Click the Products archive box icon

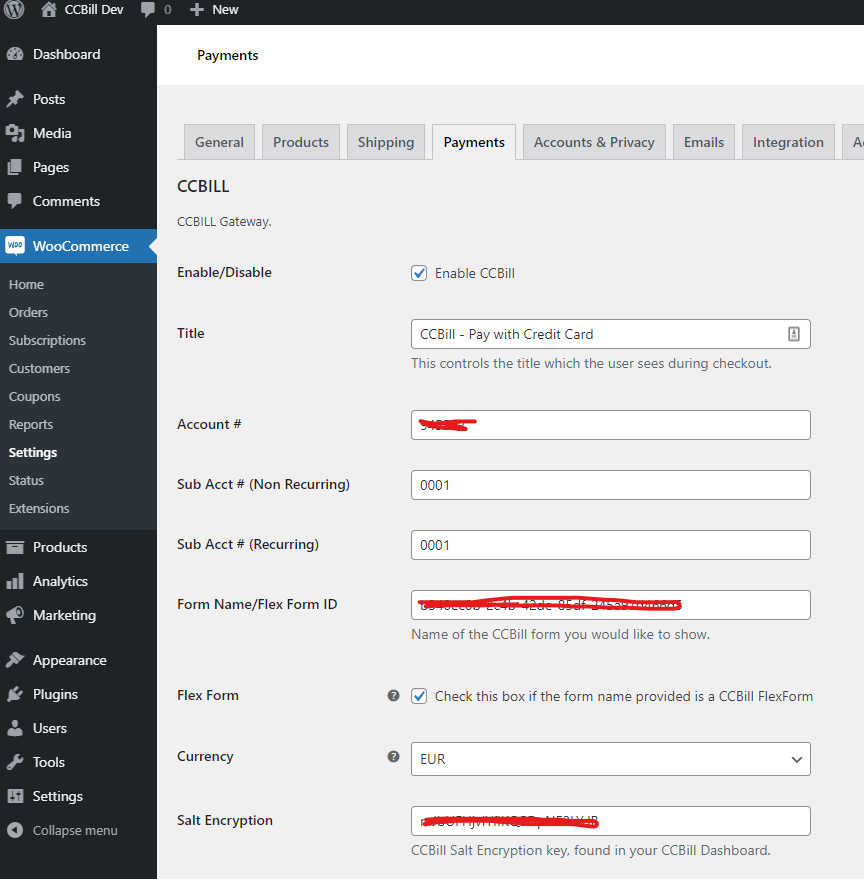[15, 547]
